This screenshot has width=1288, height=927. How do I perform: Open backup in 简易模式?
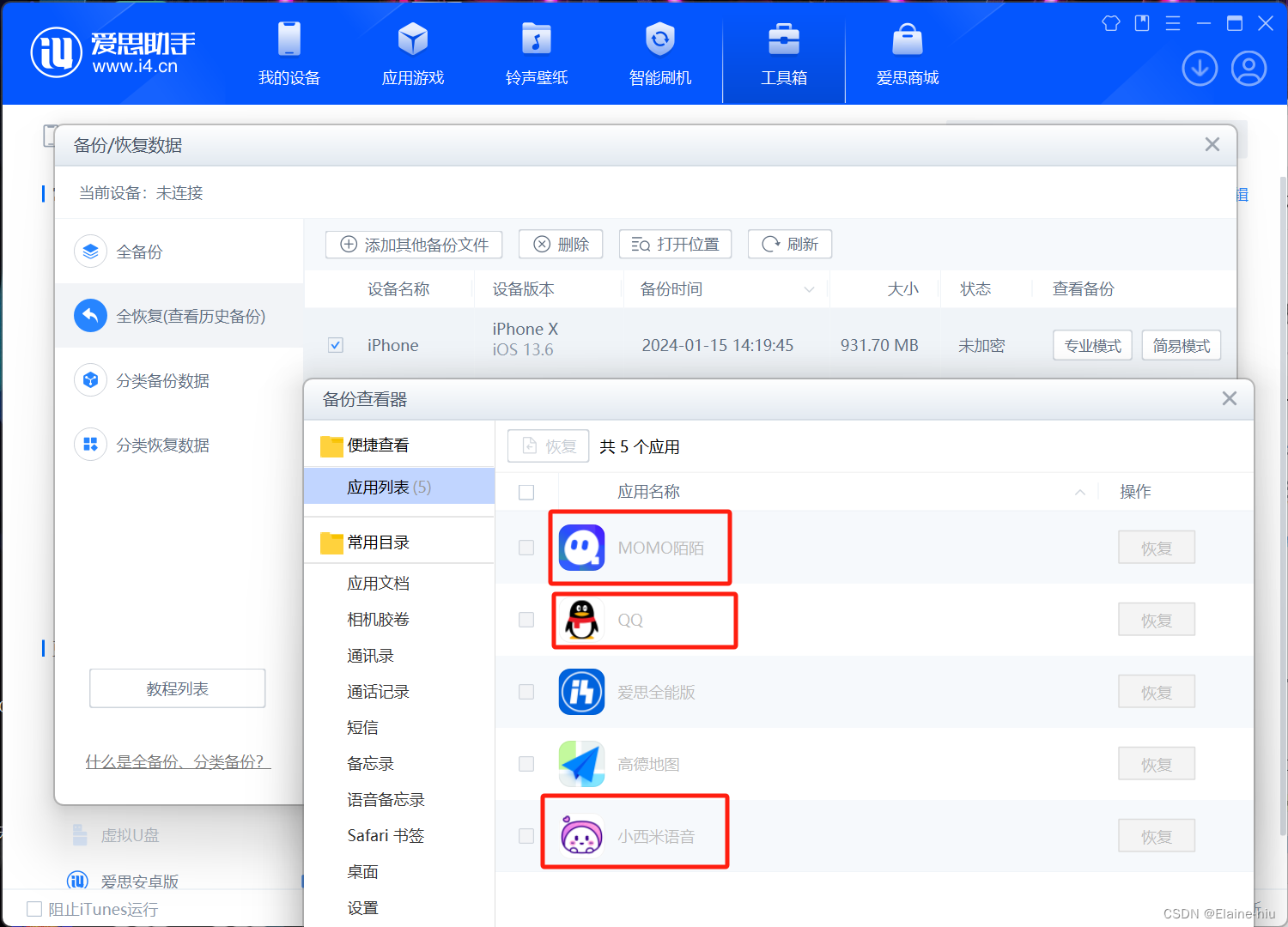(1182, 345)
